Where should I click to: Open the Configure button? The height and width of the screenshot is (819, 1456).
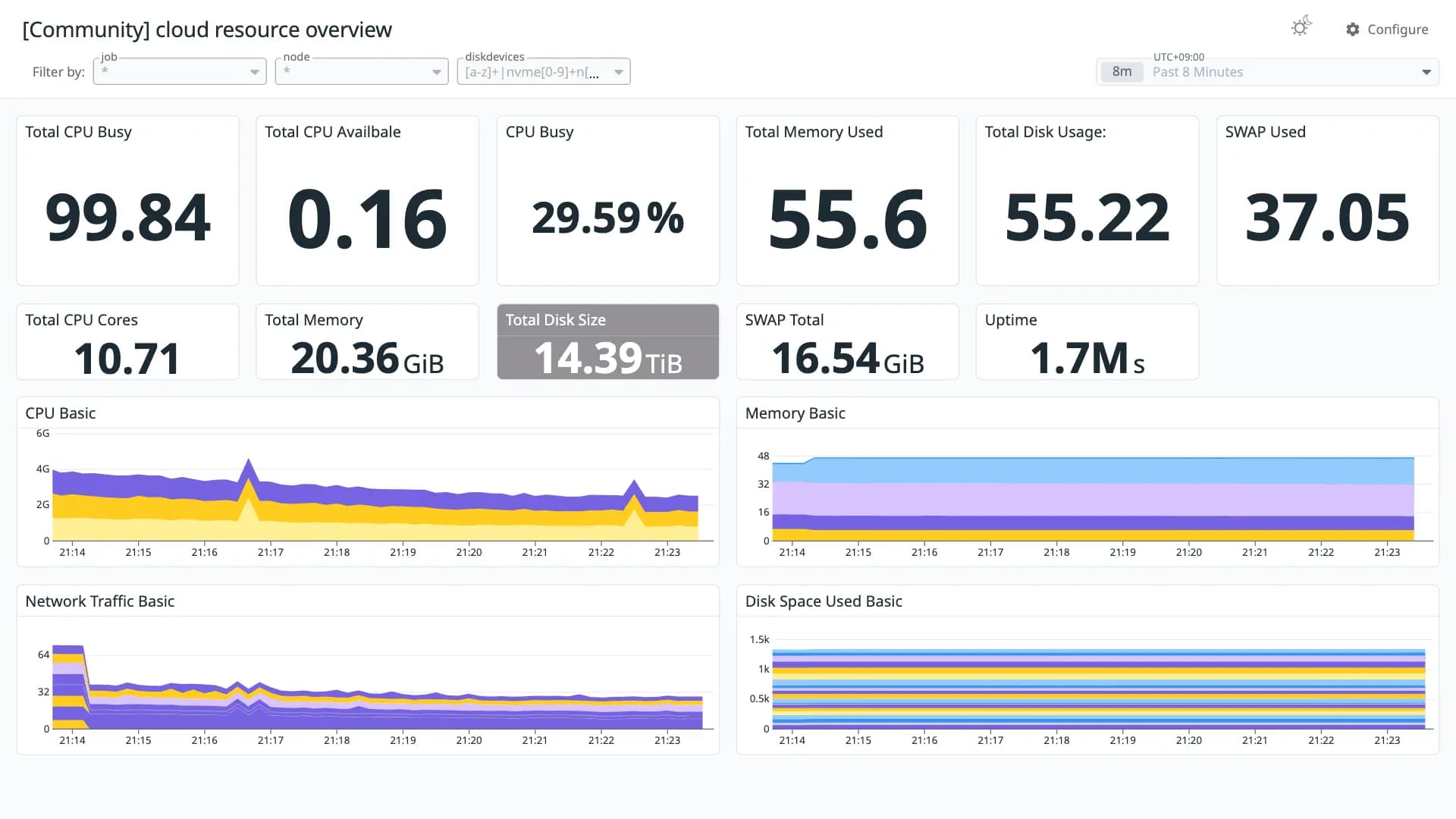click(1387, 30)
